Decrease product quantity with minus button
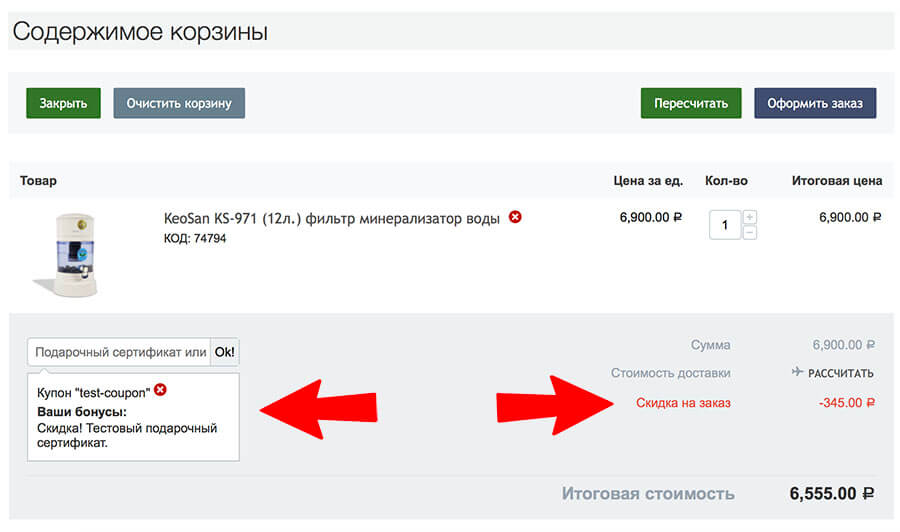This screenshot has width=900, height=532. 750,233
